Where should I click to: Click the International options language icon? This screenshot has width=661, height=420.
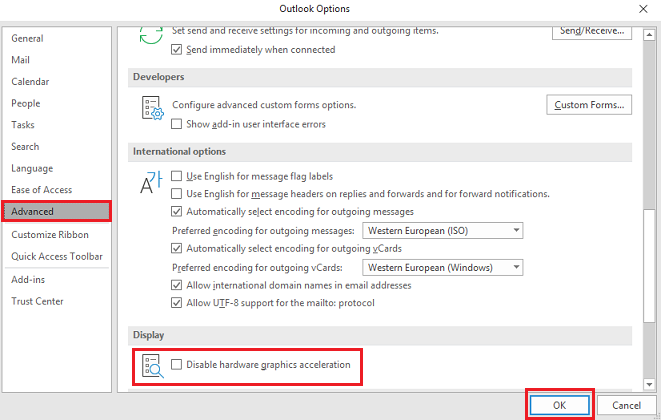point(151,182)
